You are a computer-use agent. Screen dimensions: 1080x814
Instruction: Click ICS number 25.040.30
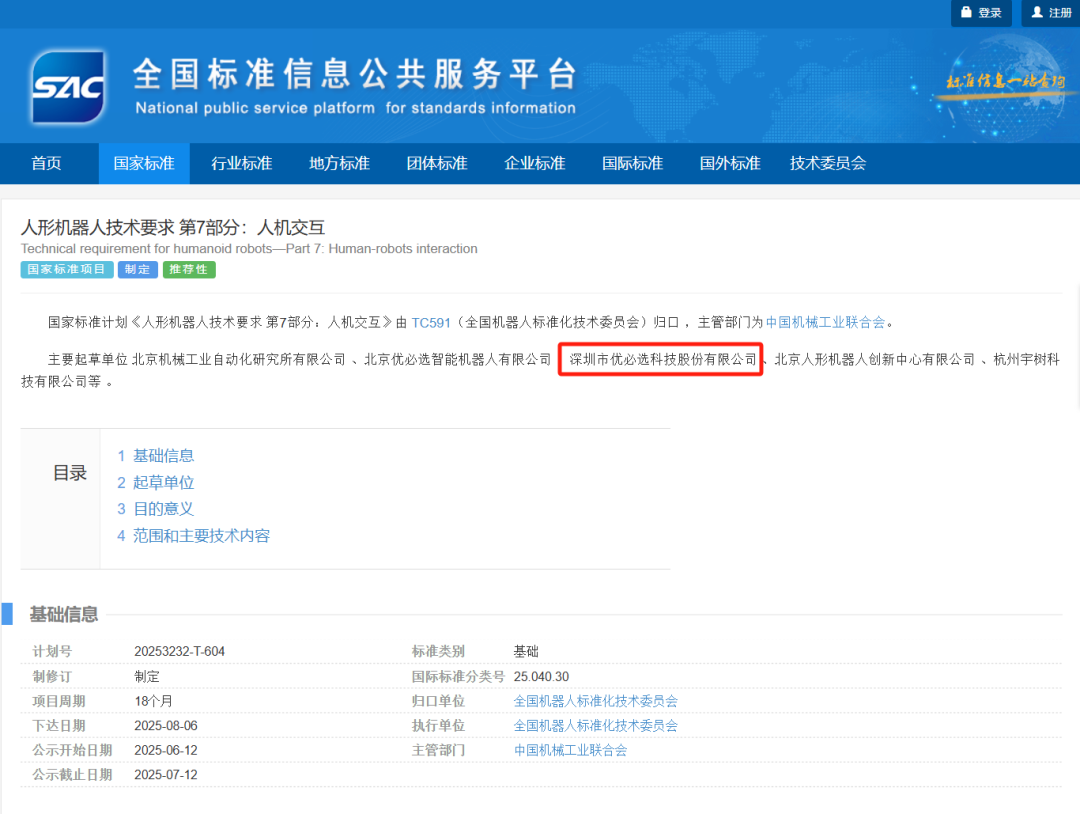(x=541, y=677)
